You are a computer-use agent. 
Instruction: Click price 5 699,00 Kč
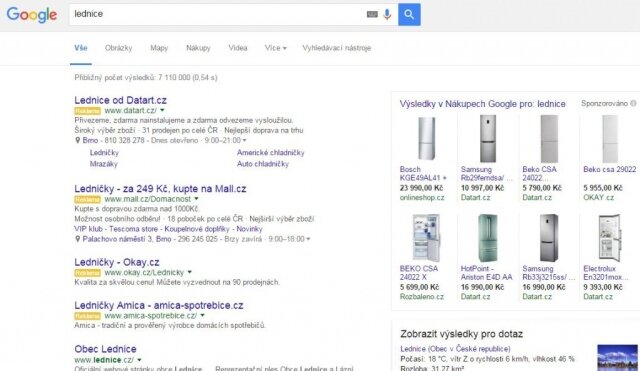tap(419, 287)
